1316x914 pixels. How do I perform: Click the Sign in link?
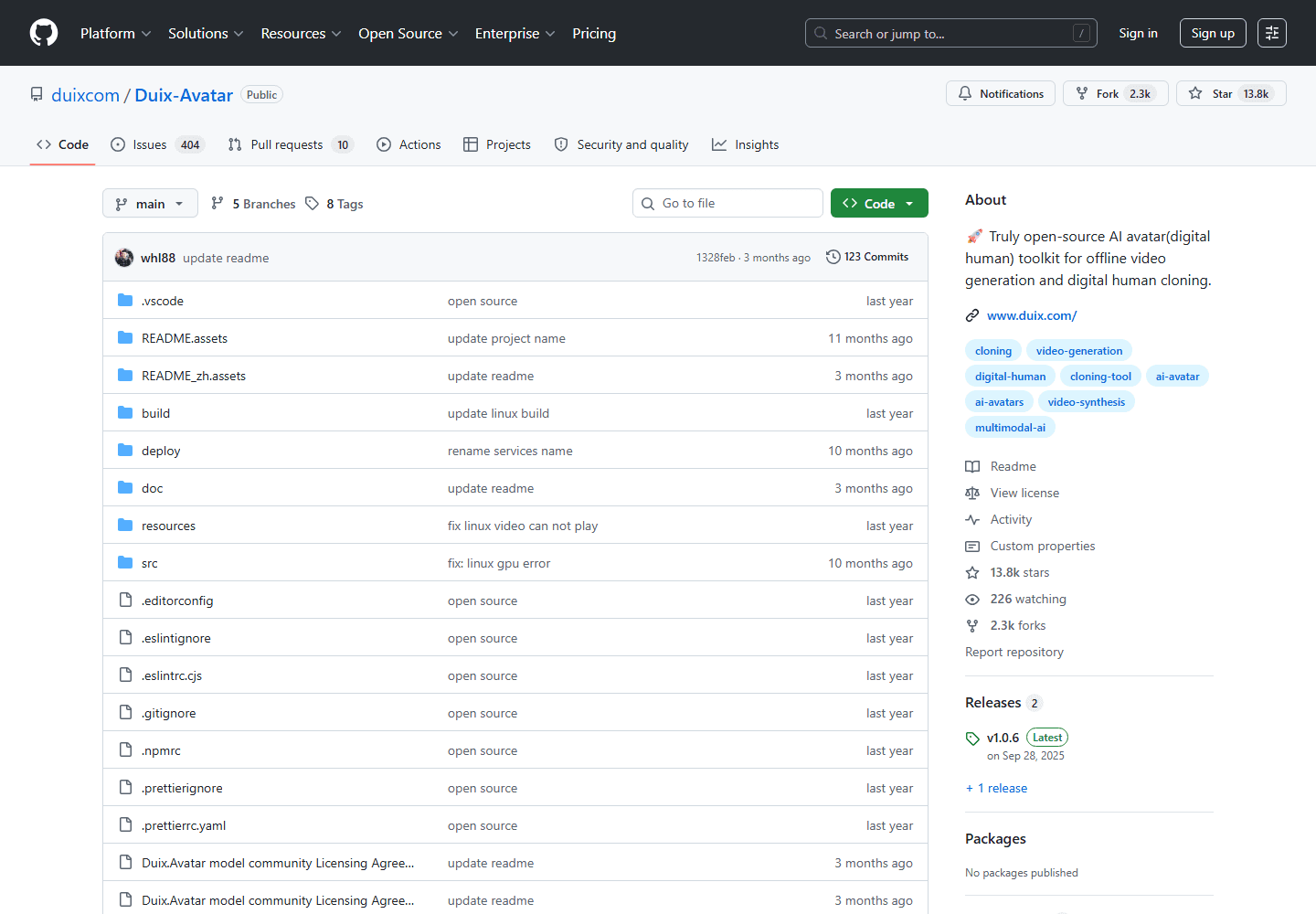[1138, 33]
